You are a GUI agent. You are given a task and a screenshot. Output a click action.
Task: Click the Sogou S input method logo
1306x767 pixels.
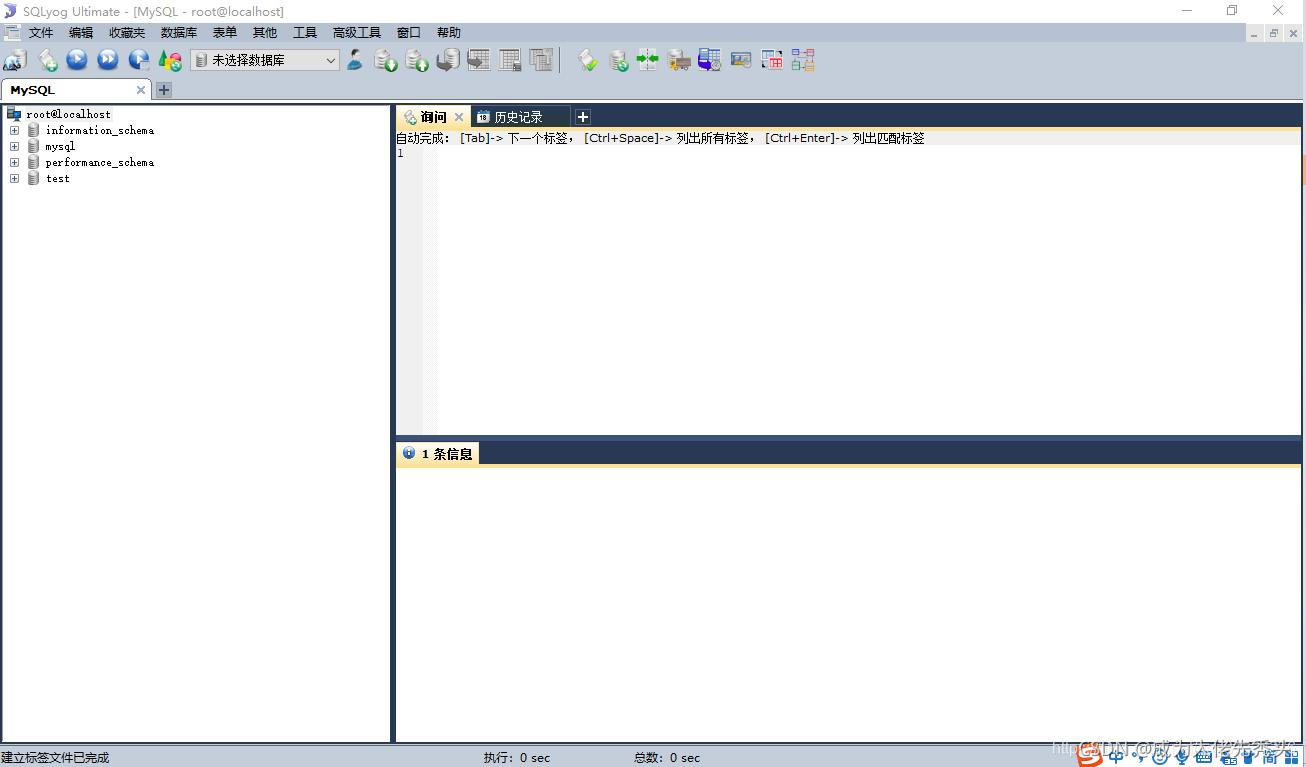[x=1089, y=756]
